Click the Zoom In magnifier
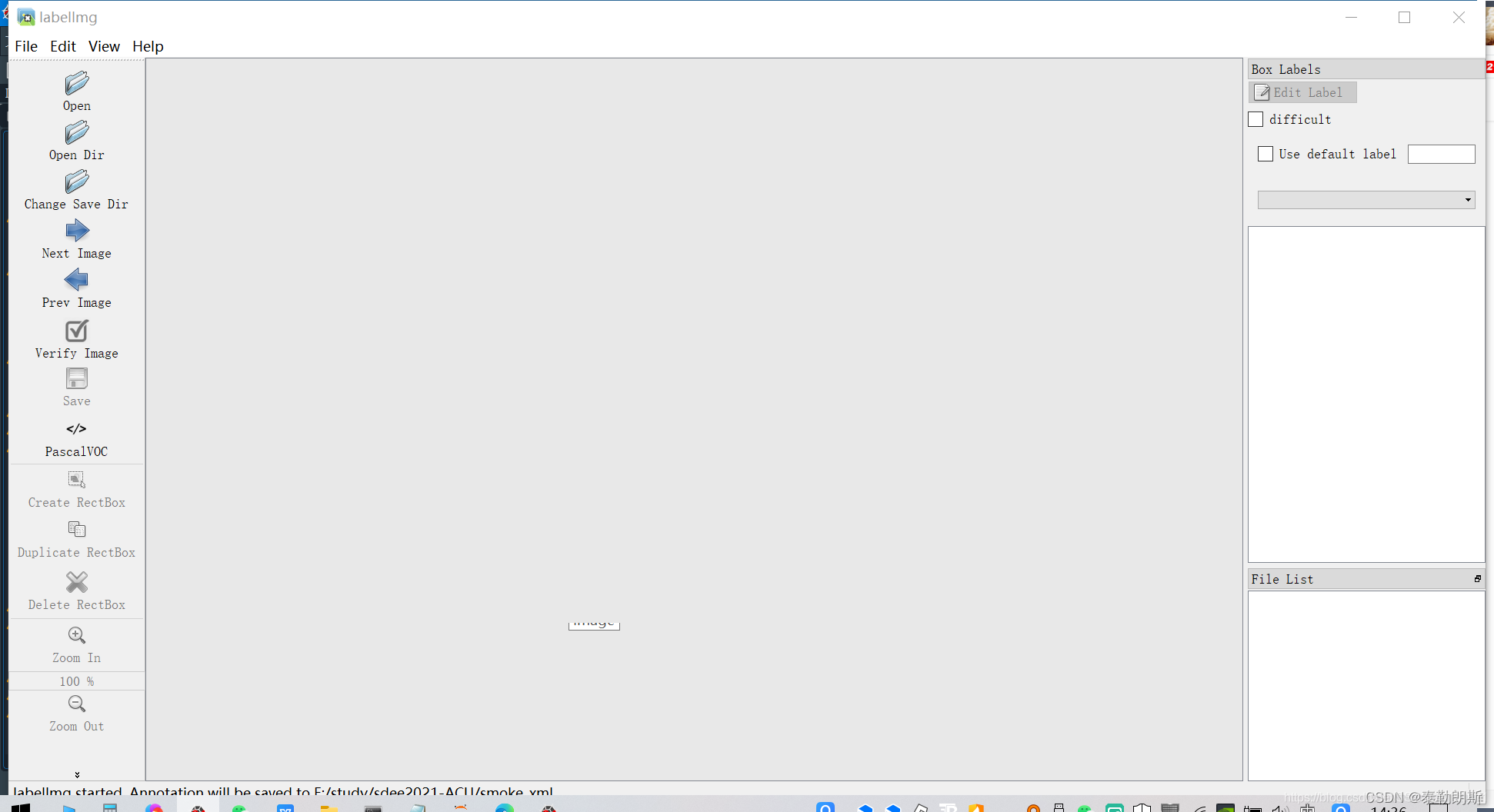This screenshot has width=1494, height=812. (77, 635)
